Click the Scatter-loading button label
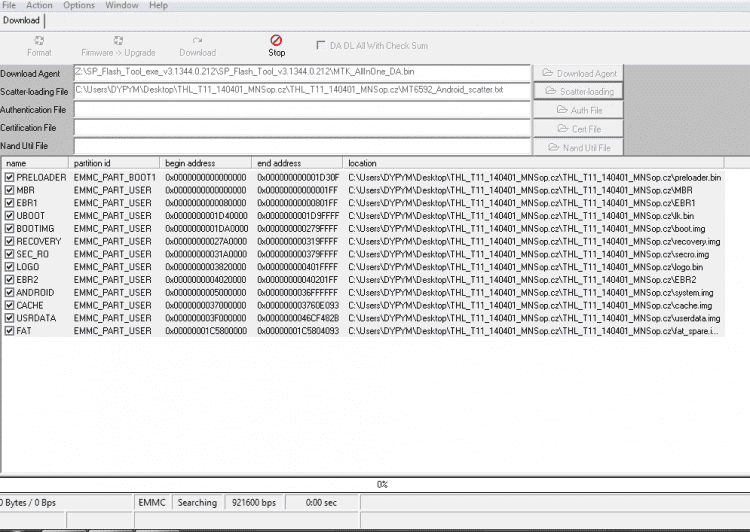750x532 pixels. (x=587, y=91)
